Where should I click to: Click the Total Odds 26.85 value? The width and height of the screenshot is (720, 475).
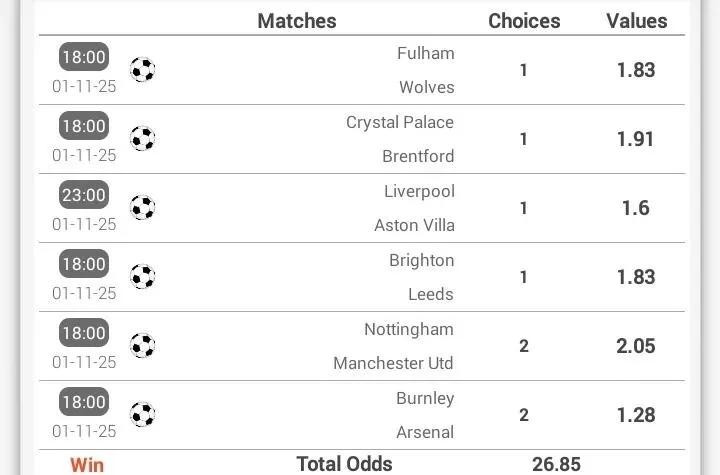557,464
